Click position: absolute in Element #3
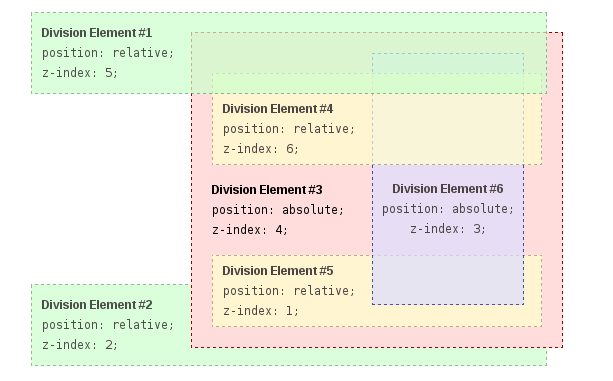Screen dimensions: 613x381 click(278, 210)
